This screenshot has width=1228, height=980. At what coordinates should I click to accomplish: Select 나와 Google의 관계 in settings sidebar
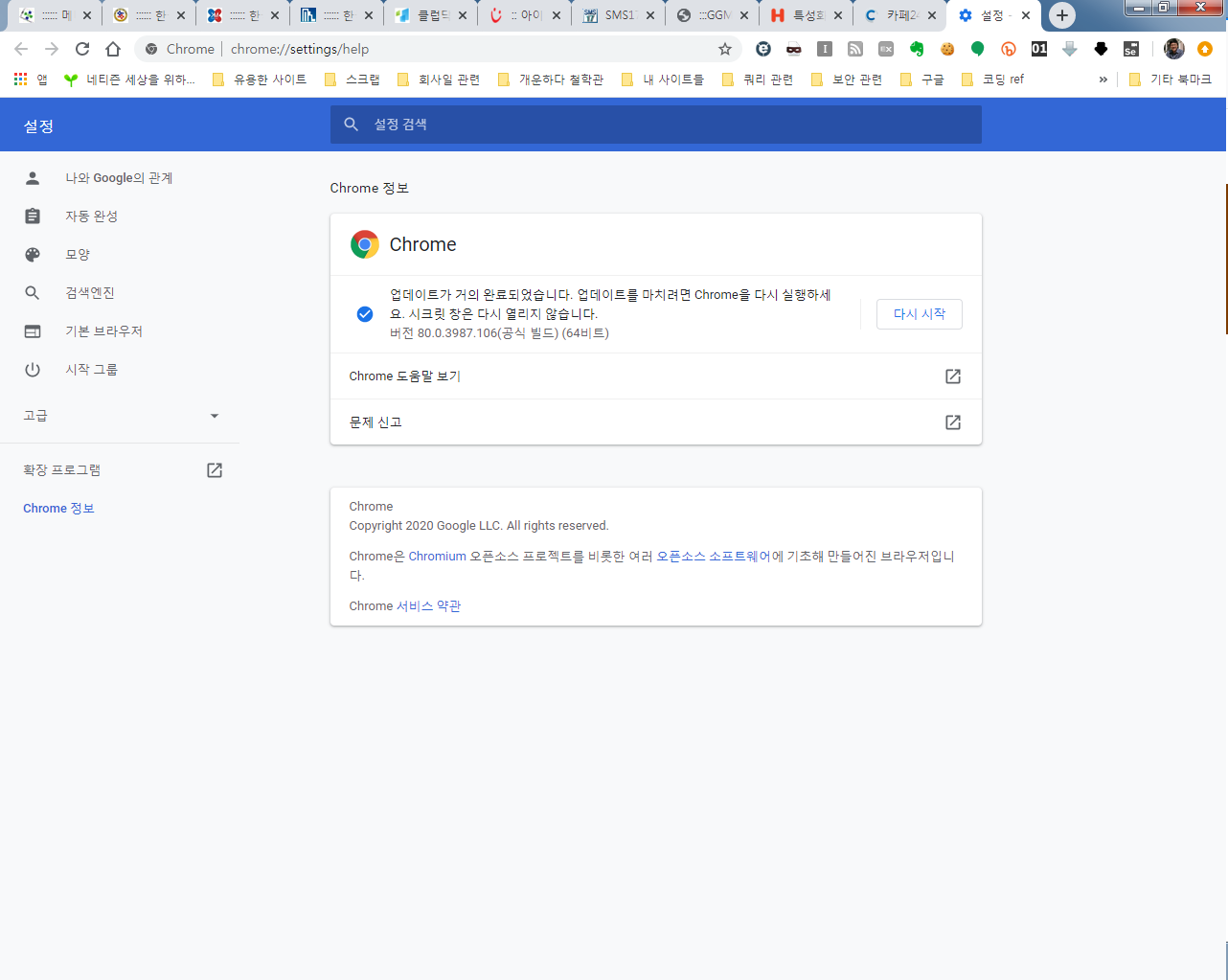point(120,178)
